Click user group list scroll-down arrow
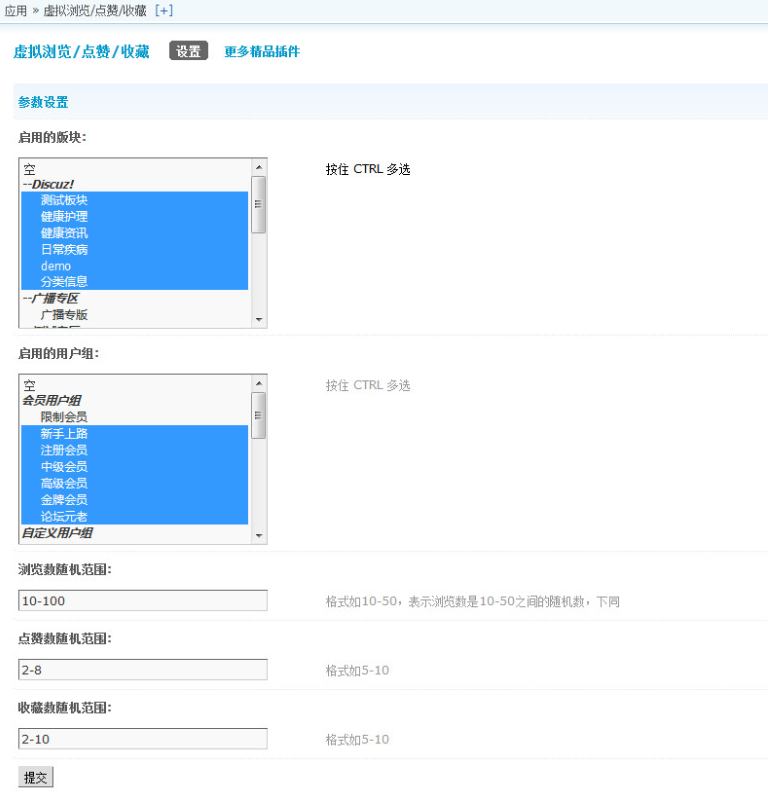 [x=259, y=535]
